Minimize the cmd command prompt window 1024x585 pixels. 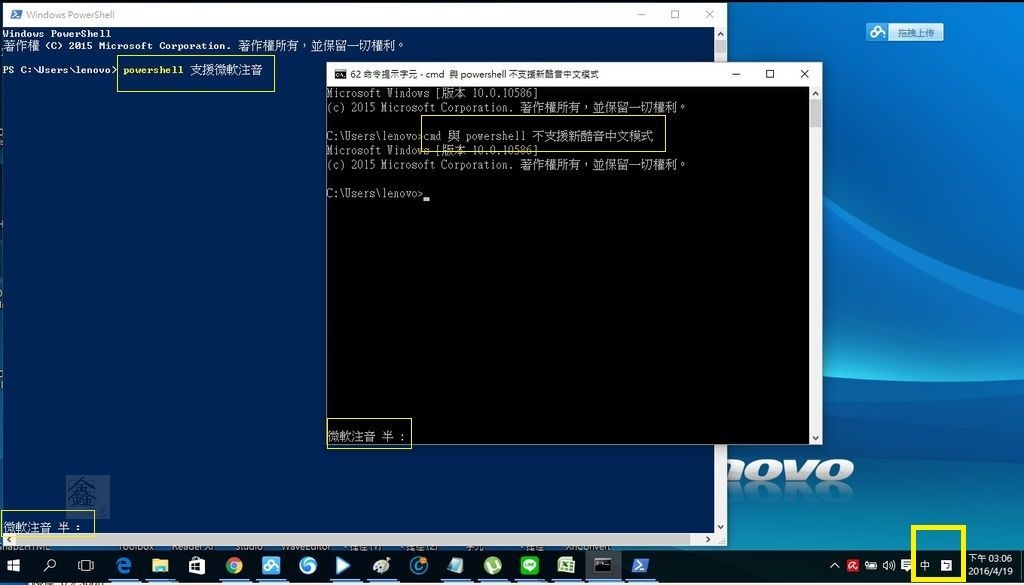coord(735,74)
